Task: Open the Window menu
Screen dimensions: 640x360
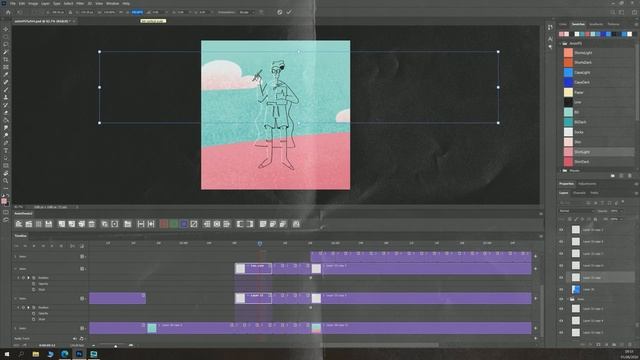Action: point(113,3)
